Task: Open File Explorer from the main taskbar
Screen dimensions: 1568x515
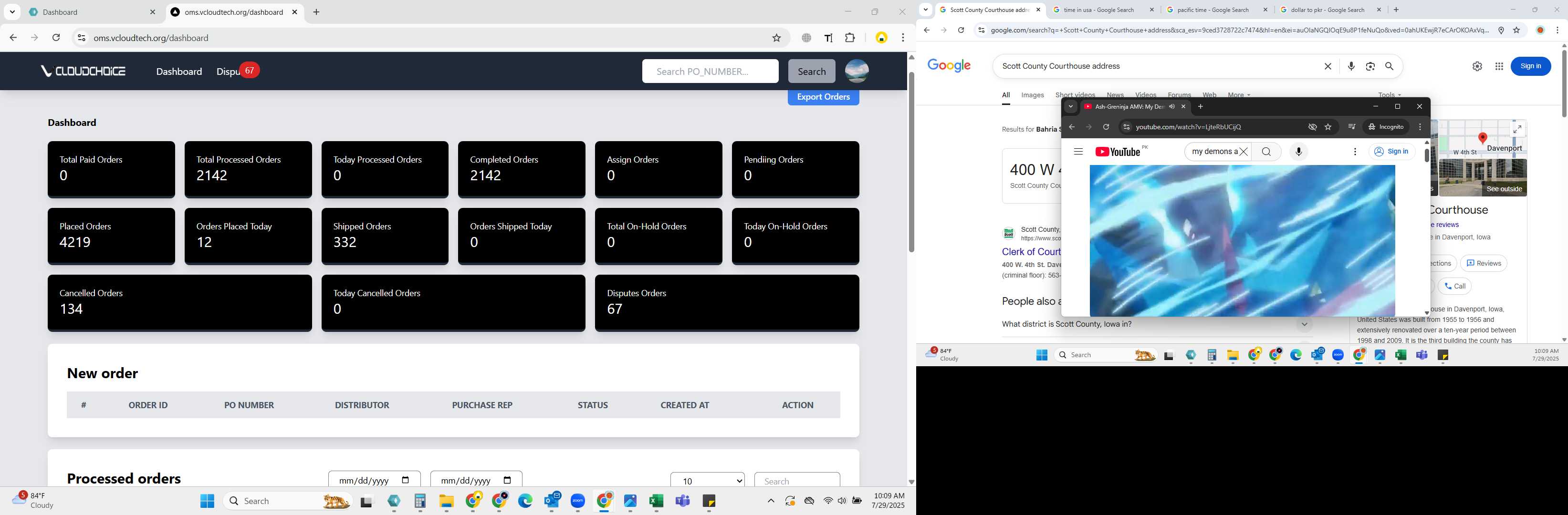Action: (x=446, y=501)
